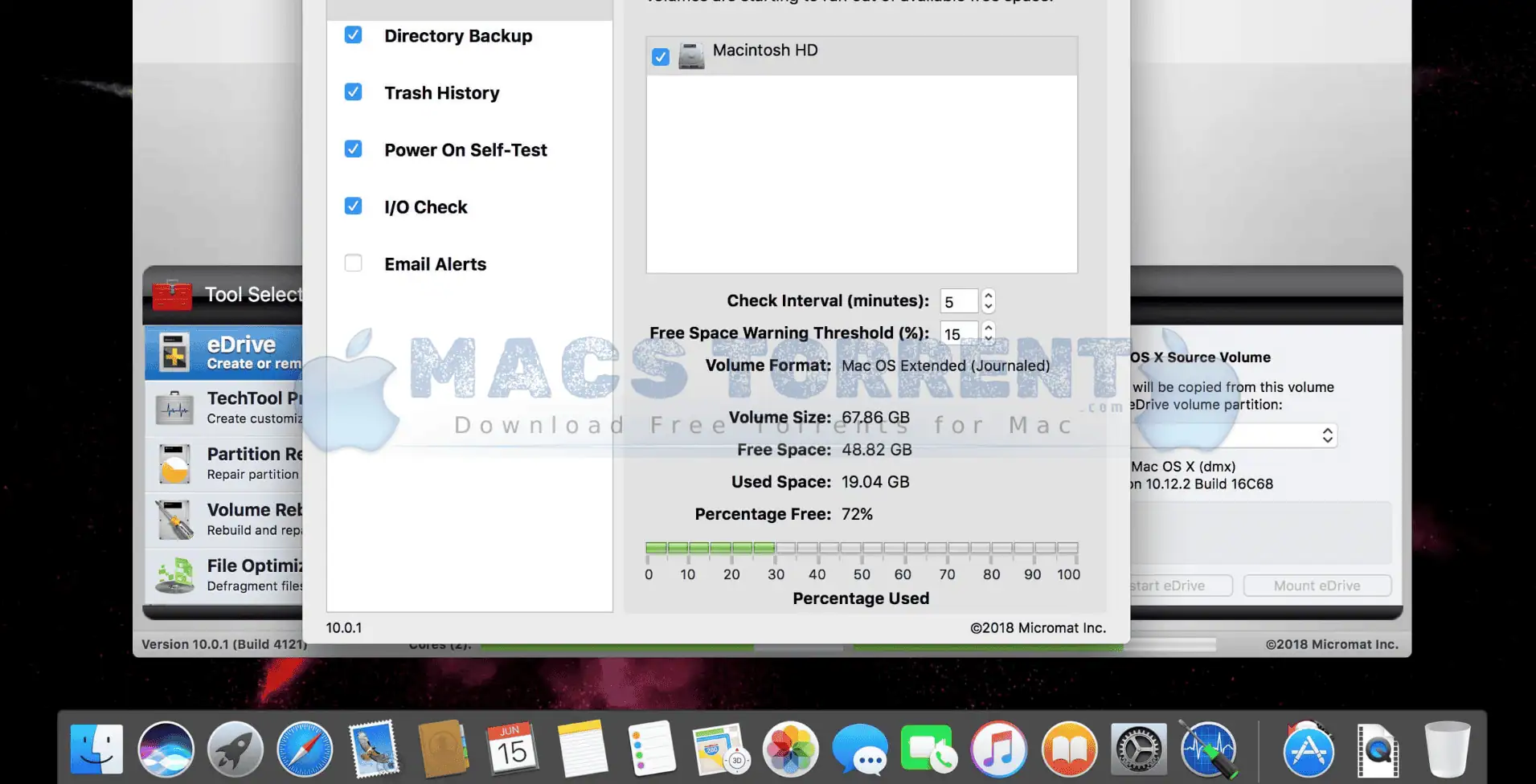This screenshot has width=1536, height=784.
Task: Click the Check Interval minutes field
Action: 959,301
